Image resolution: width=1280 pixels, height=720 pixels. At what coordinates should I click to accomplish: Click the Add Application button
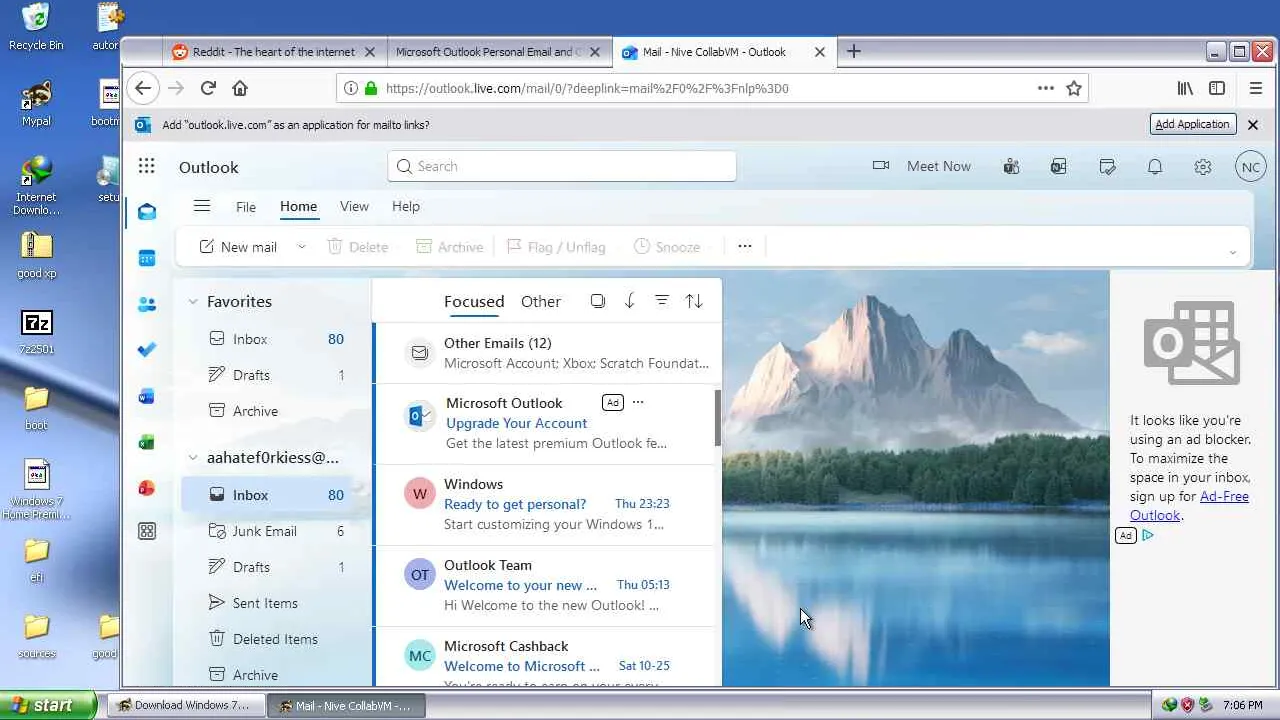[x=1192, y=124]
